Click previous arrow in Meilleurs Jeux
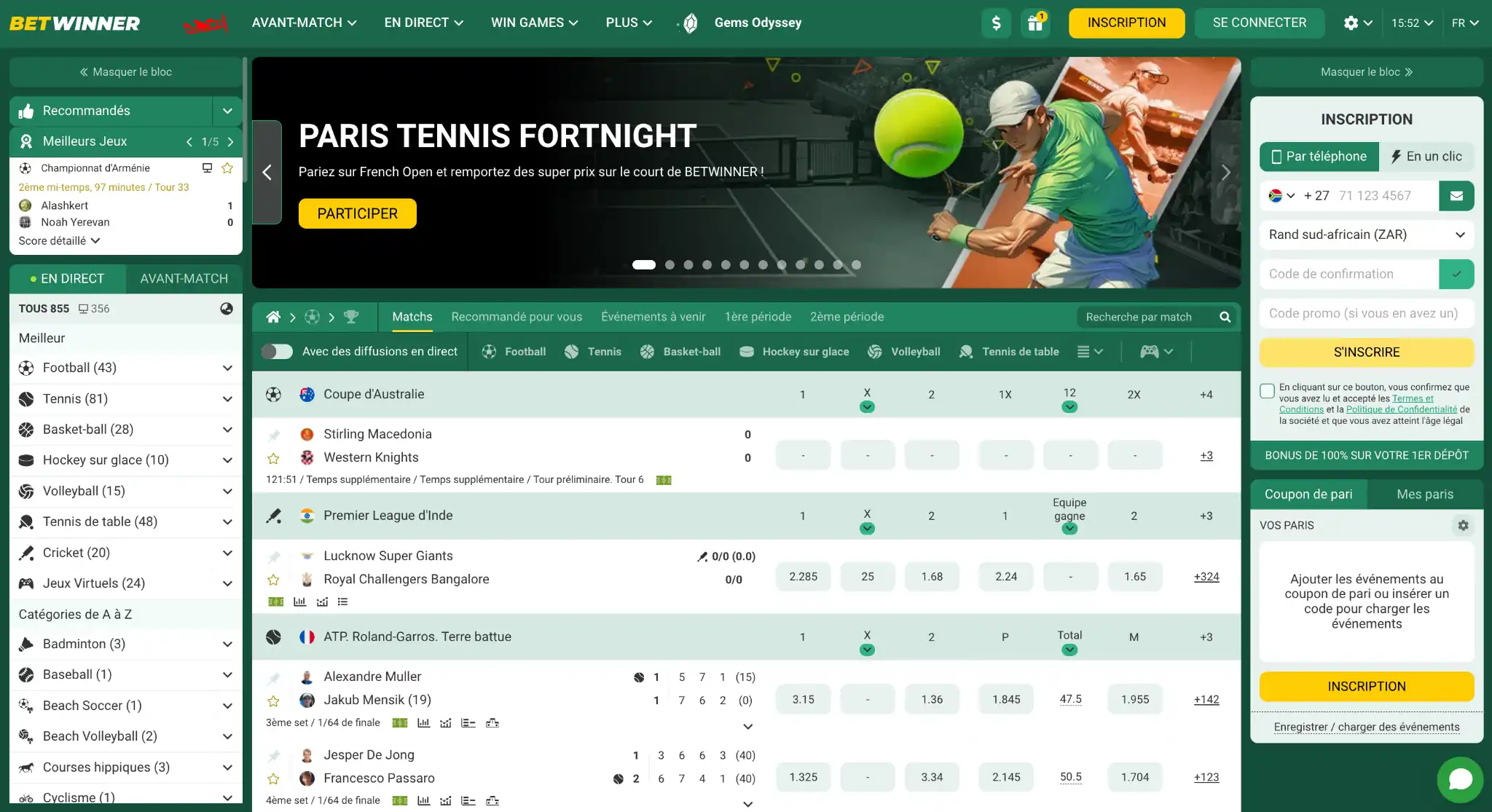 (189, 142)
